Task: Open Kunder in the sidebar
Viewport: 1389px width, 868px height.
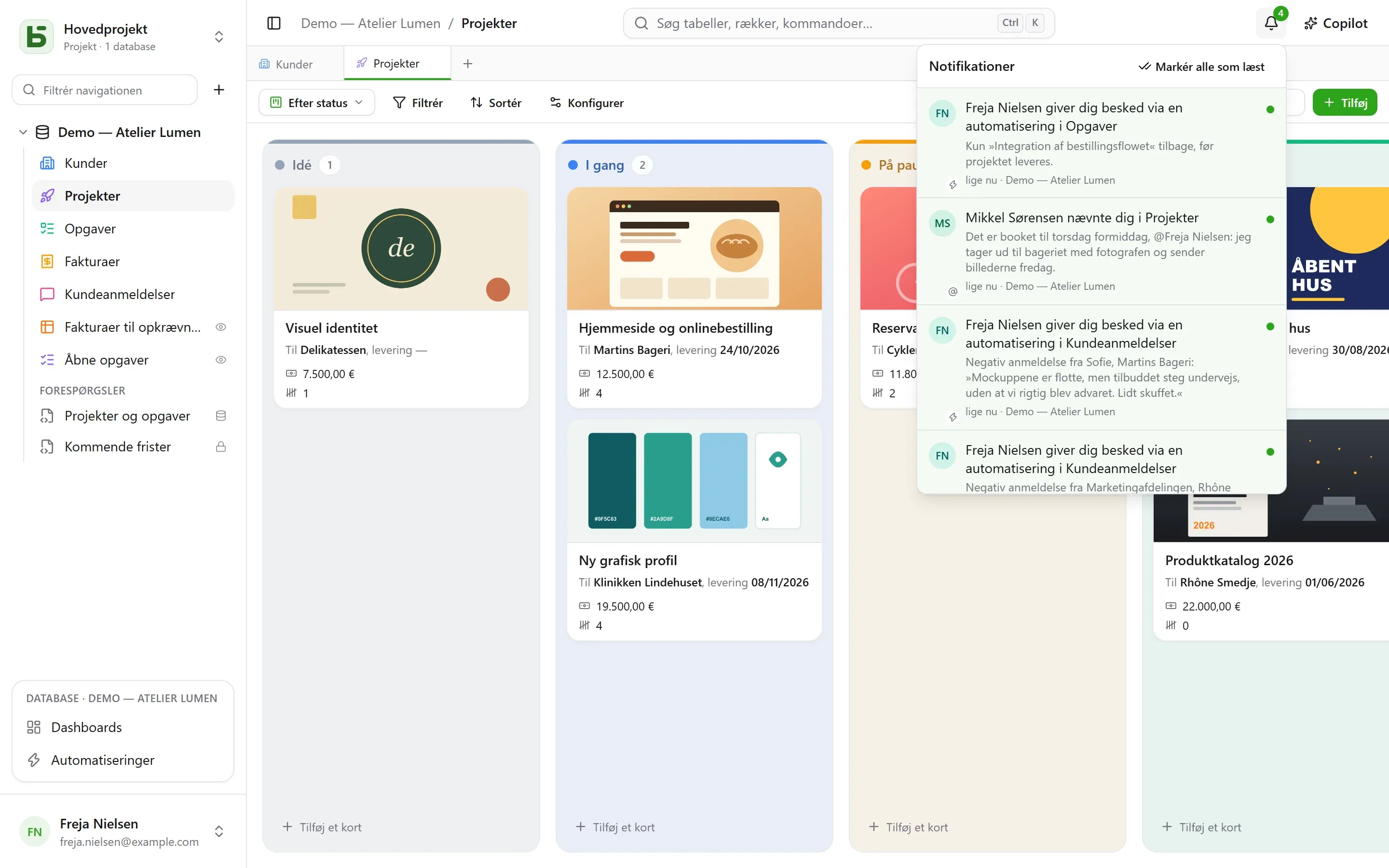Action: tap(133, 163)
